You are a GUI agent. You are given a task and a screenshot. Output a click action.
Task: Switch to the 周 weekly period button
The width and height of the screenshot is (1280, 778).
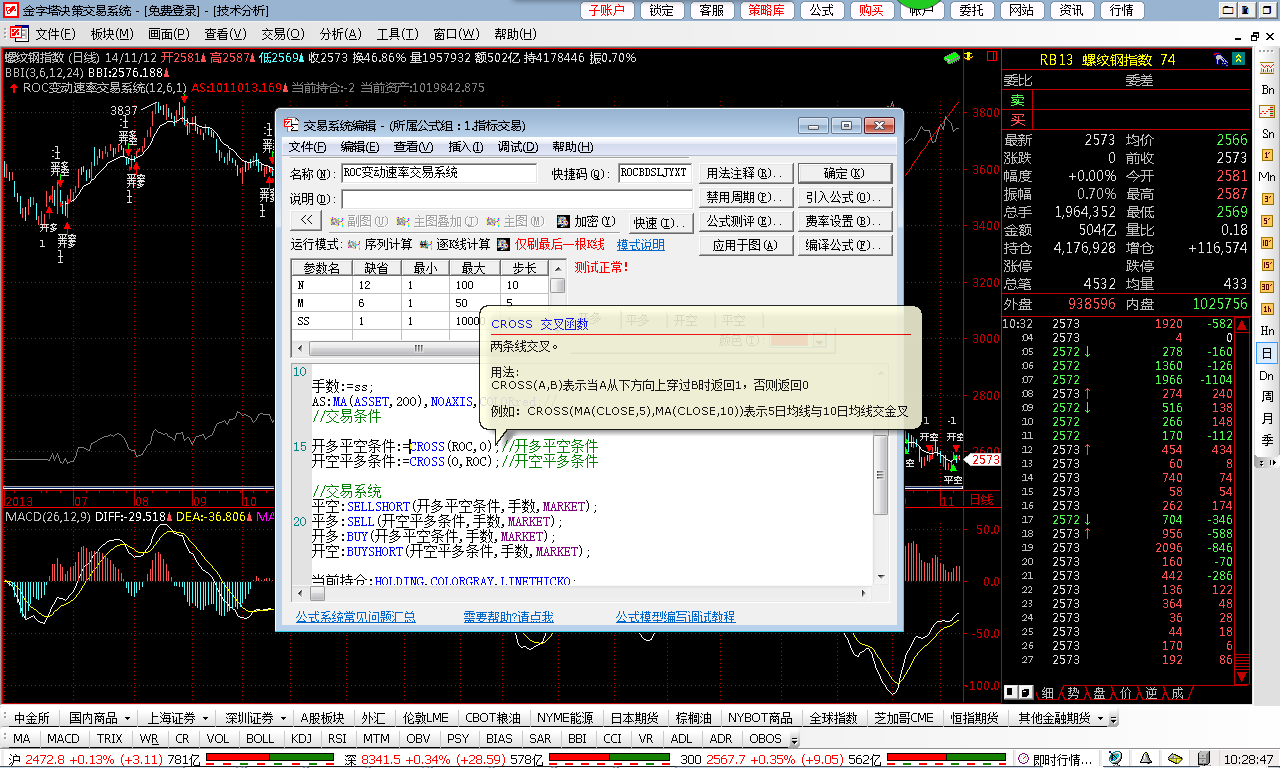(x=1267, y=397)
